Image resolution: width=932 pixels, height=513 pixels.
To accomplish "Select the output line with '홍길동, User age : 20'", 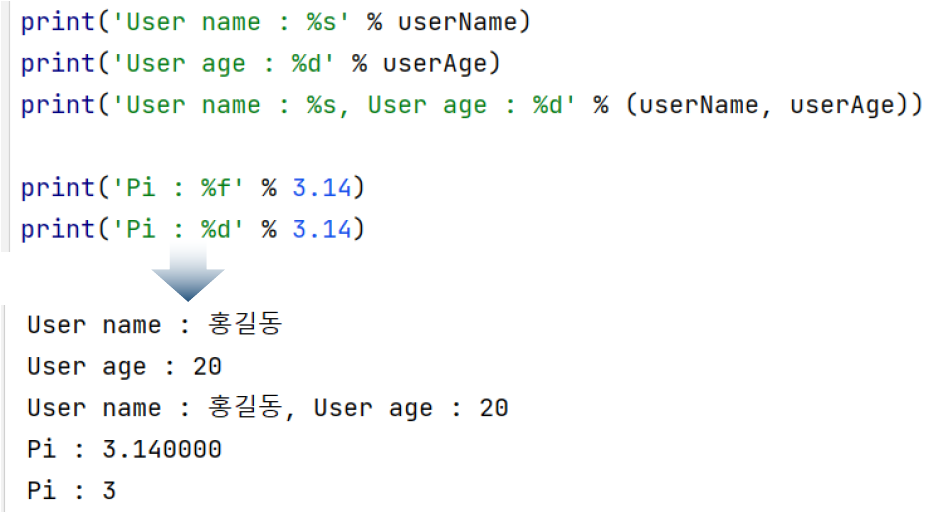I will tap(267, 408).
